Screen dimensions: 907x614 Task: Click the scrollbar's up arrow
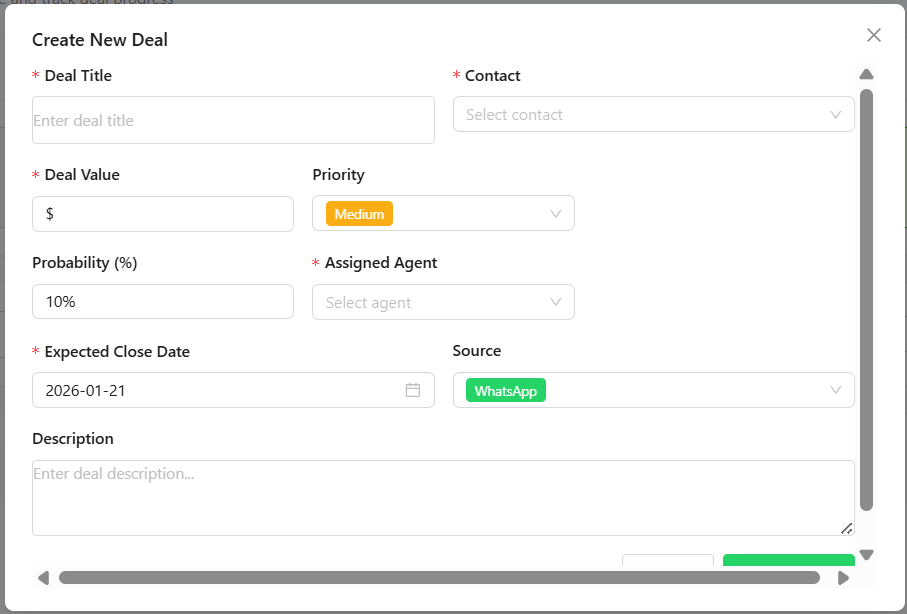pyautogui.click(x=866, y=73)
